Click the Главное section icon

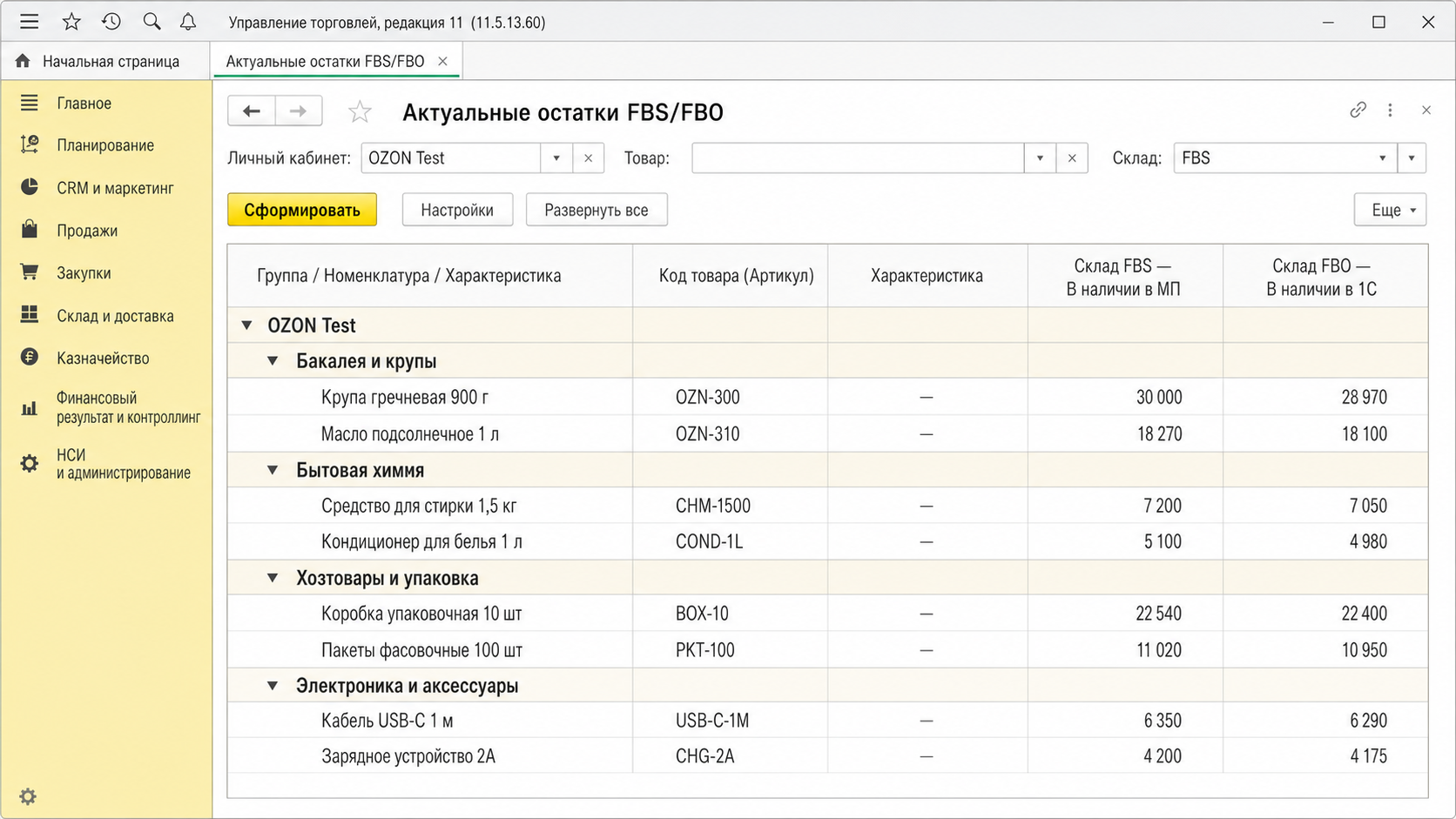(x=30, y=103)
